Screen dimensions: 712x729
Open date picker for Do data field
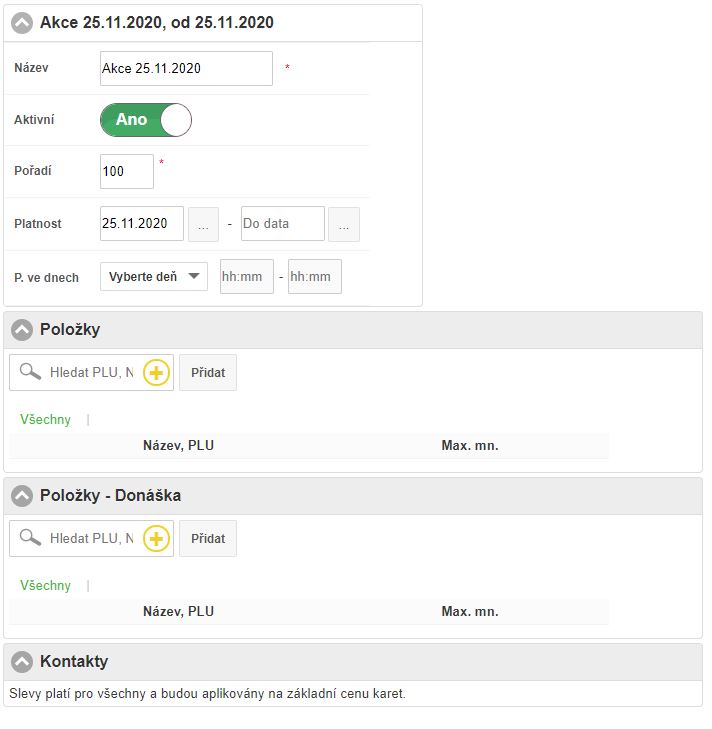click(x=344, y=224)
